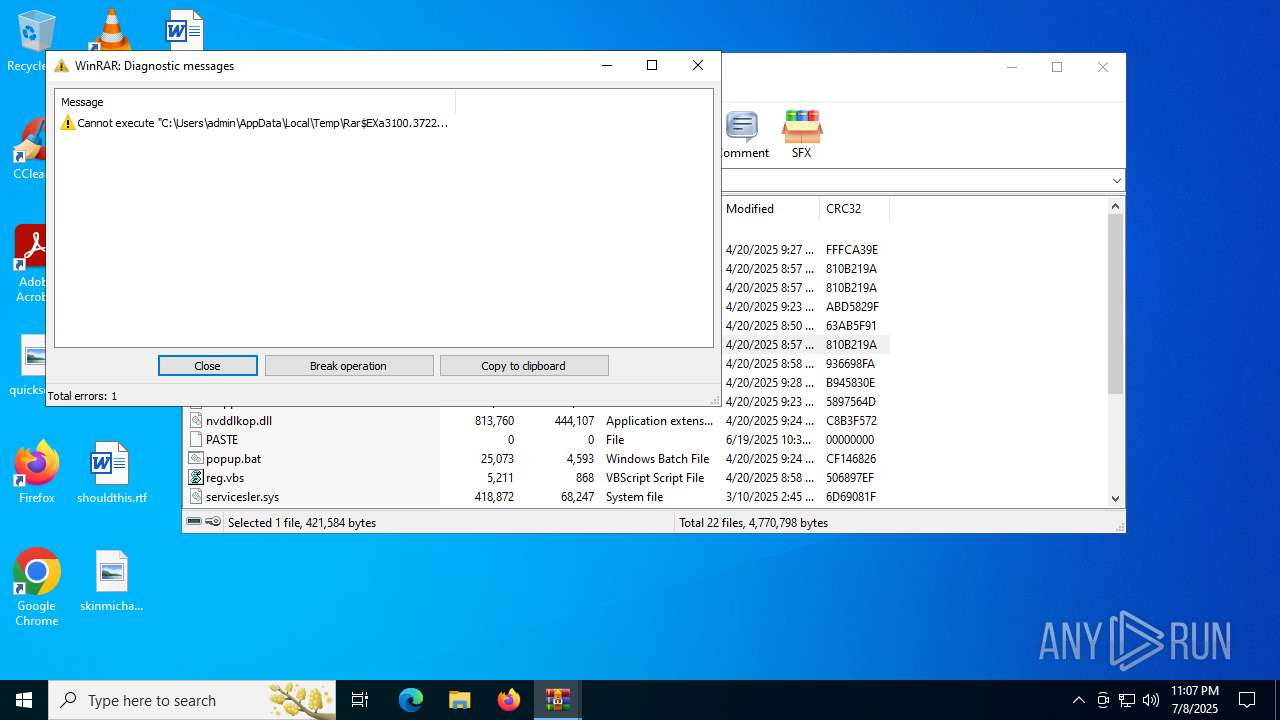Select the 'Cannot execute' error message row

tap(255, 123)
